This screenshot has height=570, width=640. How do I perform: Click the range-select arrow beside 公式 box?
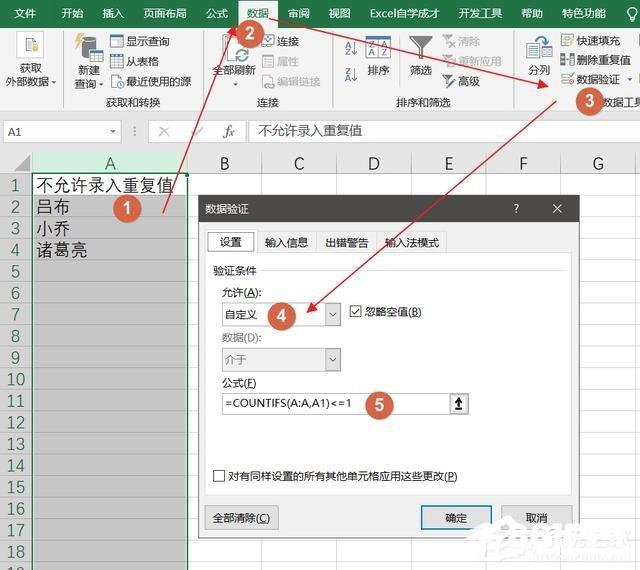[459, 404]
